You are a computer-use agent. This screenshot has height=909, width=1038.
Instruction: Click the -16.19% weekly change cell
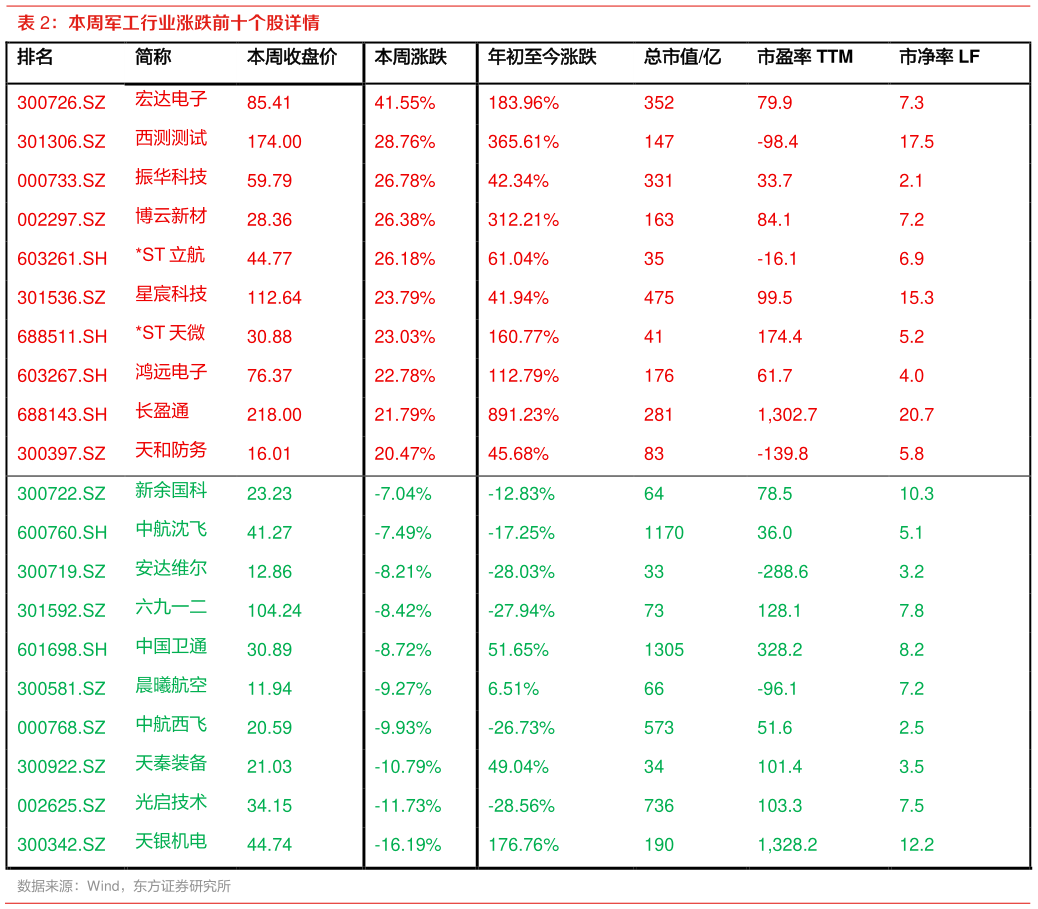point(407,845)
